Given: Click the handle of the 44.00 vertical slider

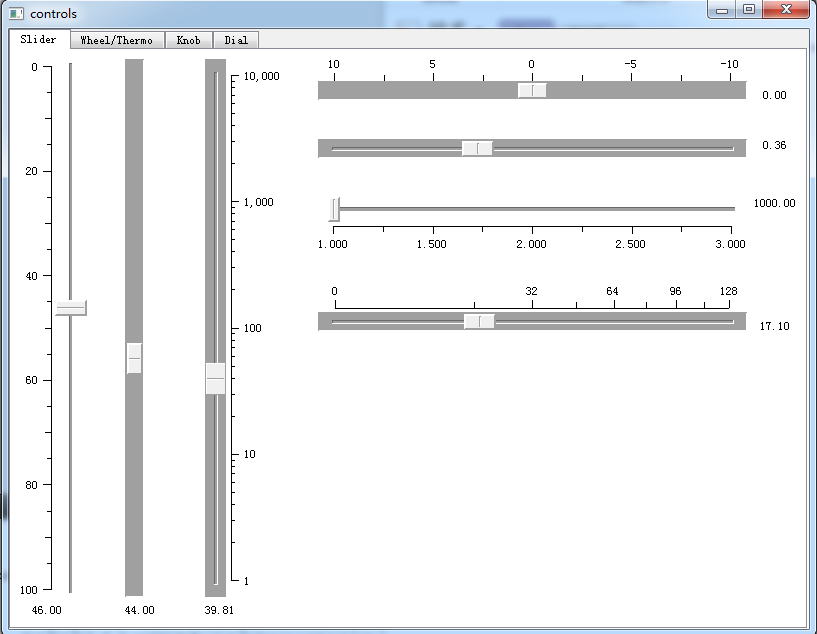Looking at the screenshot, I should 134,358.
